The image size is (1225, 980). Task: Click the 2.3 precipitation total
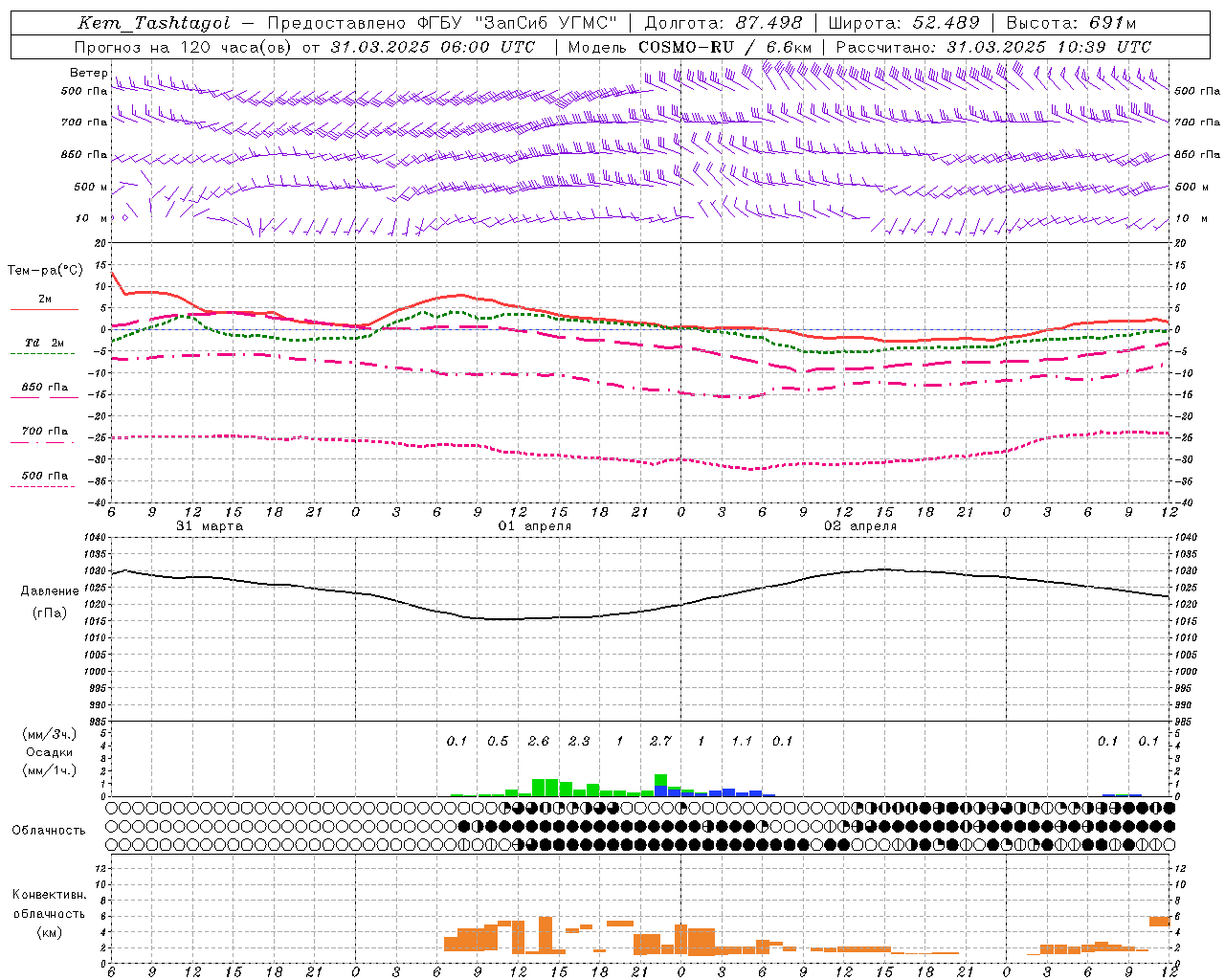click(579, 742)
